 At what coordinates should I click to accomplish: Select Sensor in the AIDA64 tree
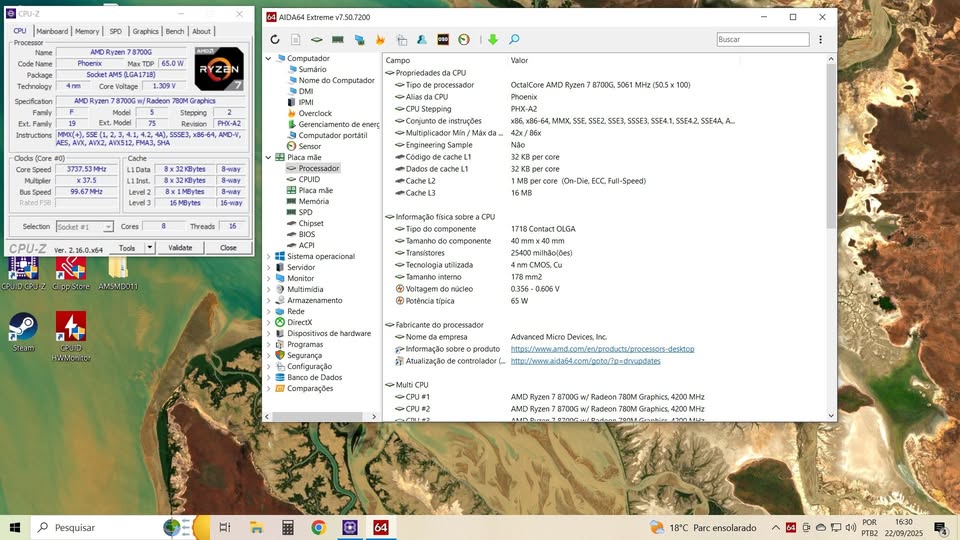pyautogui.click(x=309, y=146)
